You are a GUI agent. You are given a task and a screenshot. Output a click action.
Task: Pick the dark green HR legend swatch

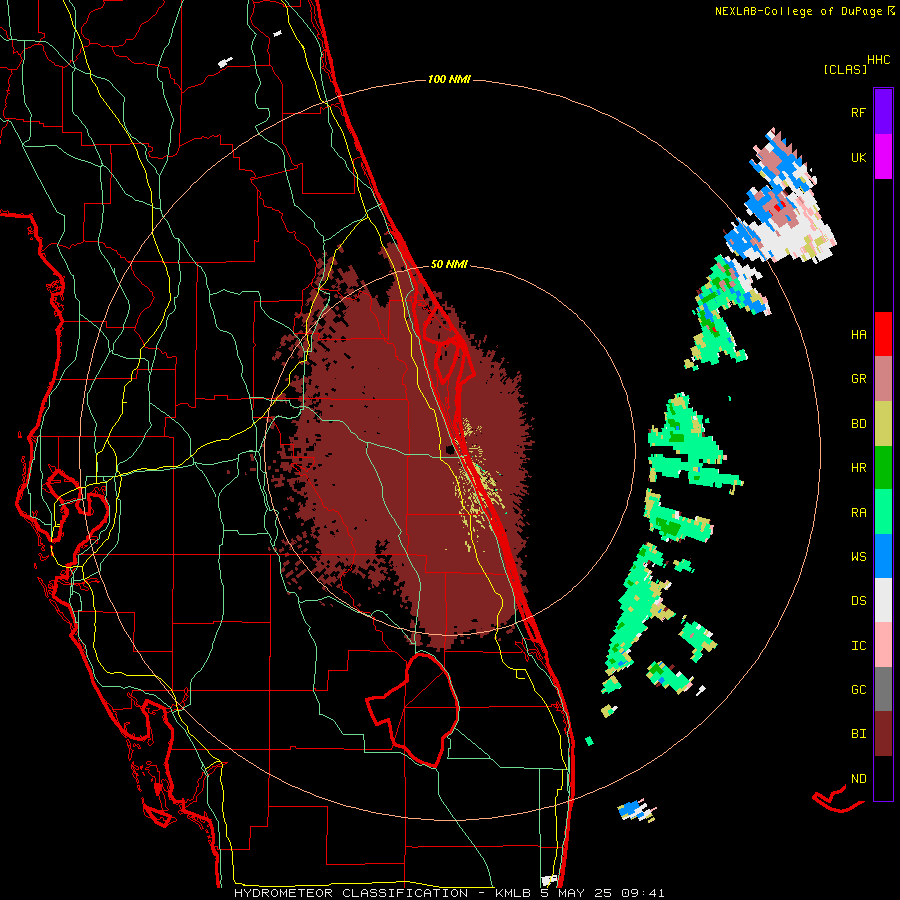[883, 468]
